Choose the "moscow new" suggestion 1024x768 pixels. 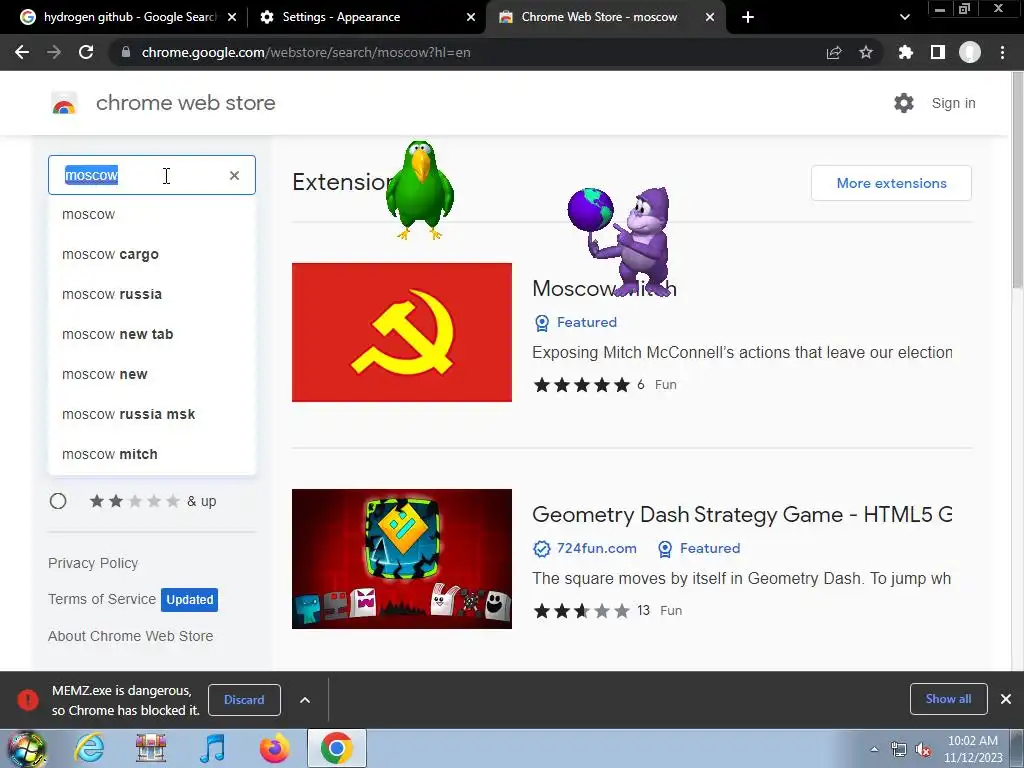(x=152, y=374)
